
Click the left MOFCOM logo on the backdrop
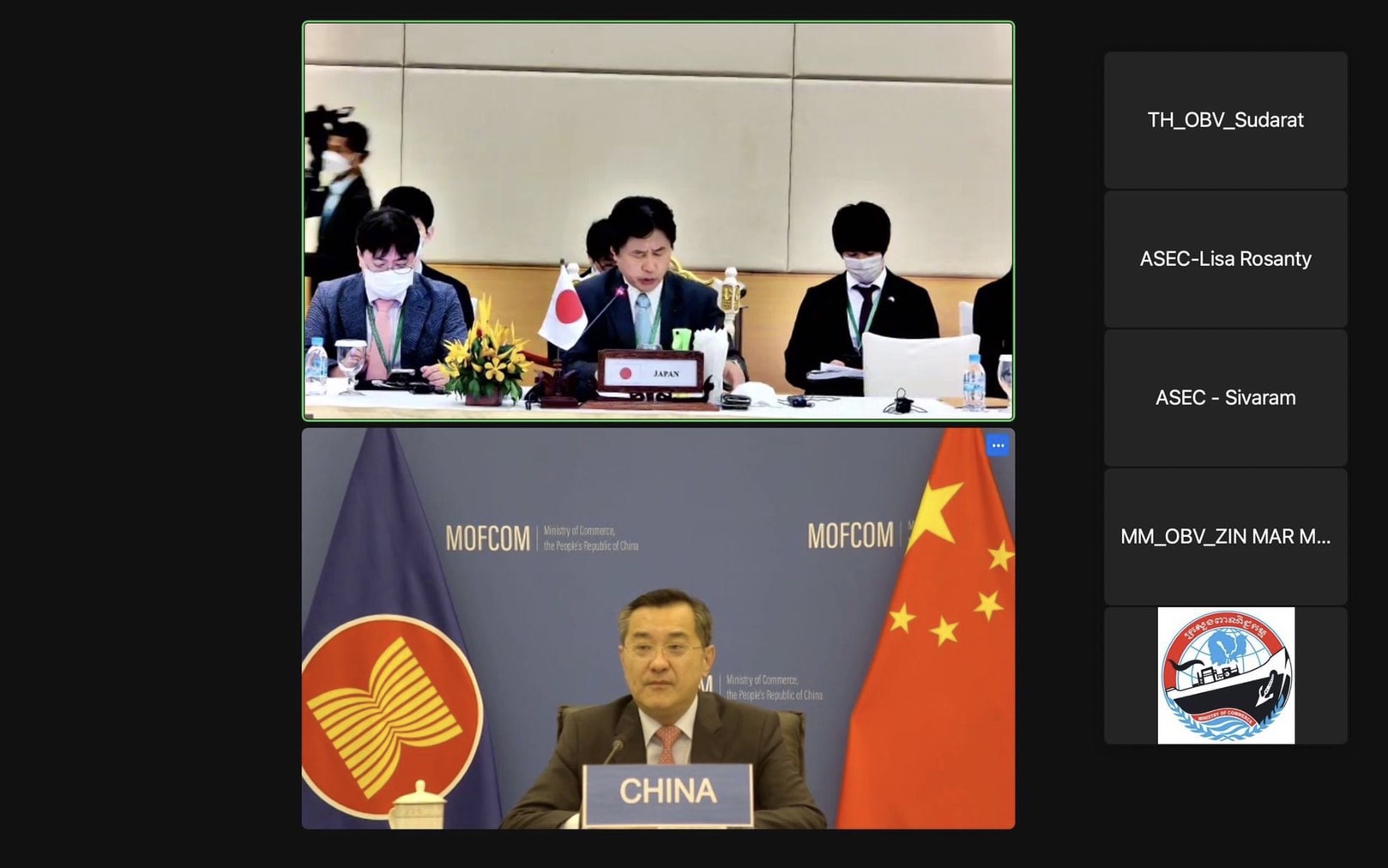point(487,539)
